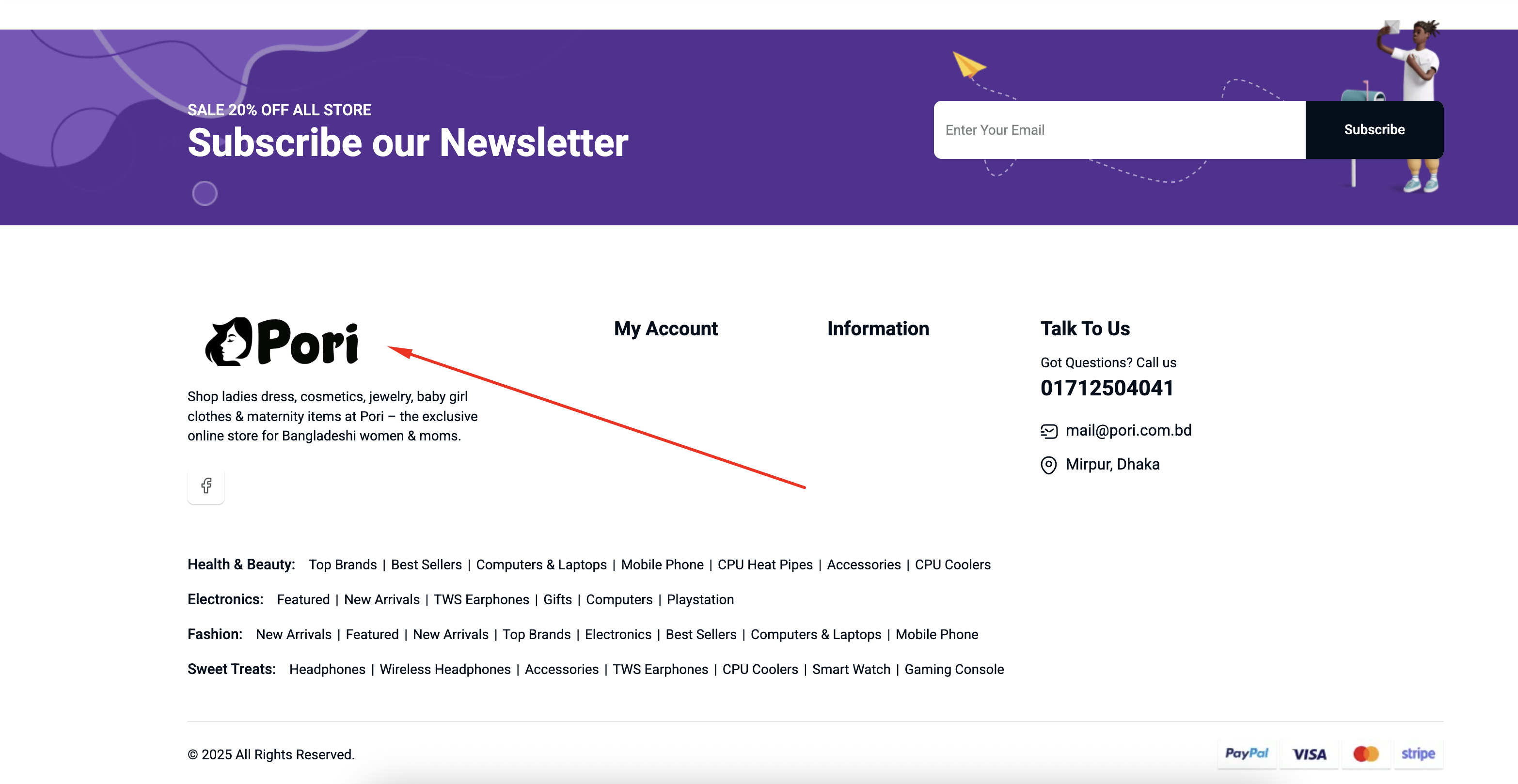Image resolution: width=1518 pixels, height=784 pixels.
Task: Visit the Gaming Console link
Action: coord(954,669)
